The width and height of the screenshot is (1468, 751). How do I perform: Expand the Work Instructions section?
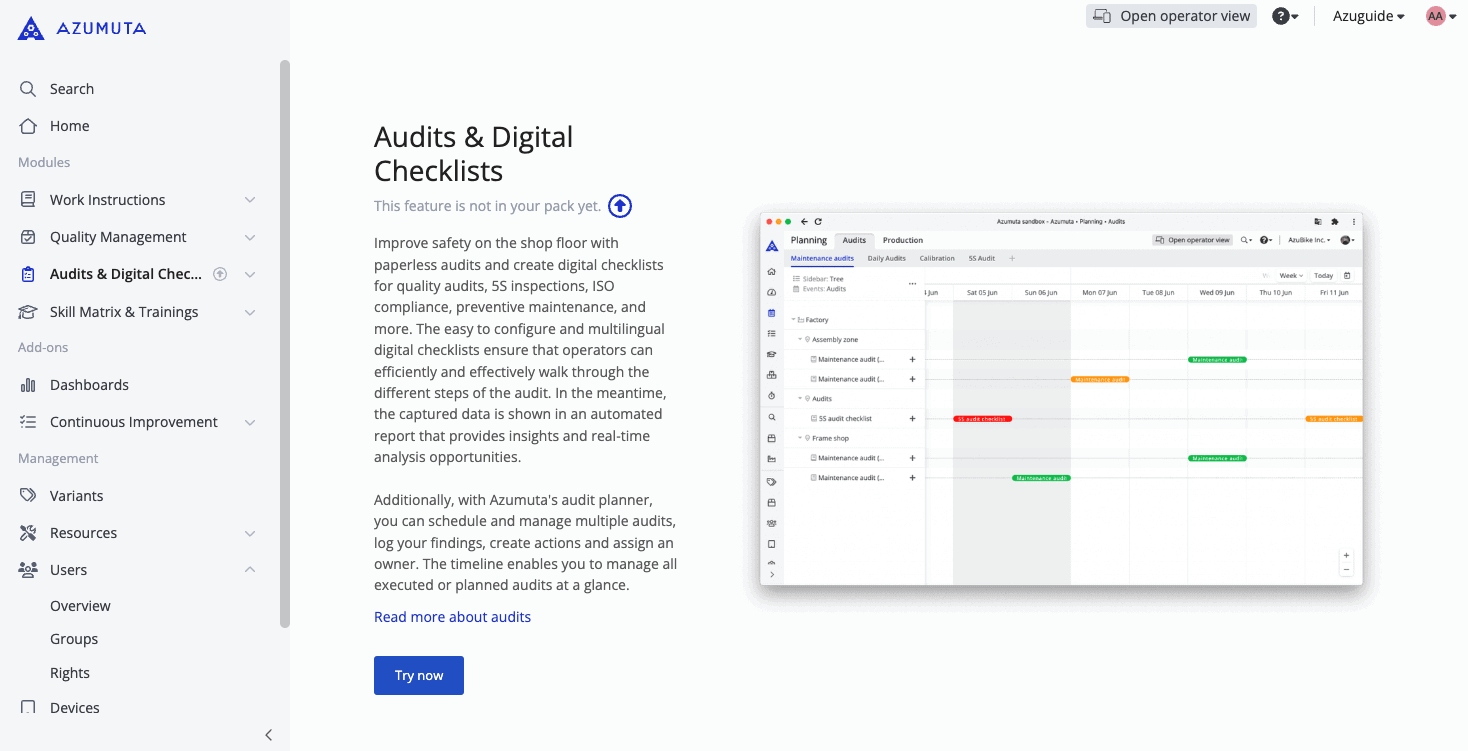coord(250,200)
